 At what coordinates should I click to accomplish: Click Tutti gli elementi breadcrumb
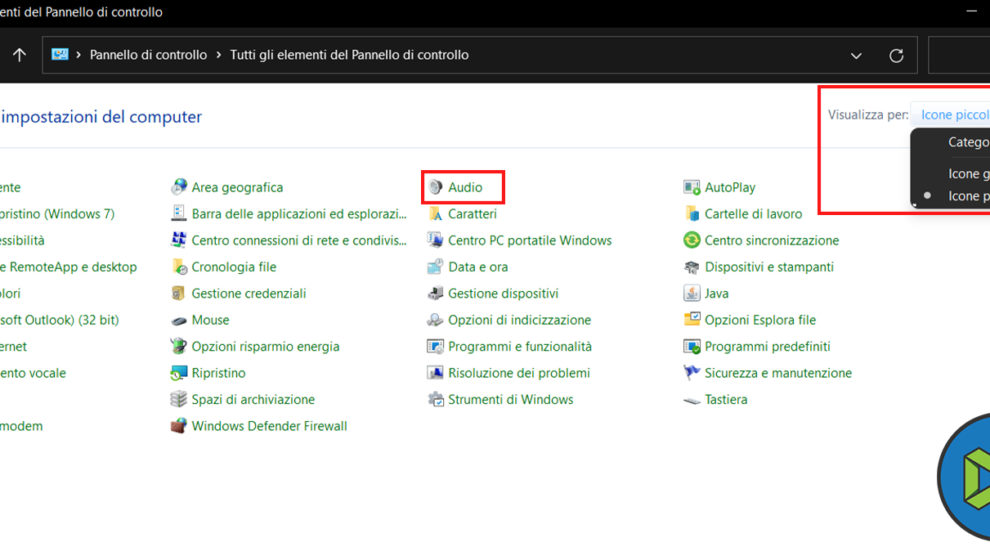[x=349, y=55]
